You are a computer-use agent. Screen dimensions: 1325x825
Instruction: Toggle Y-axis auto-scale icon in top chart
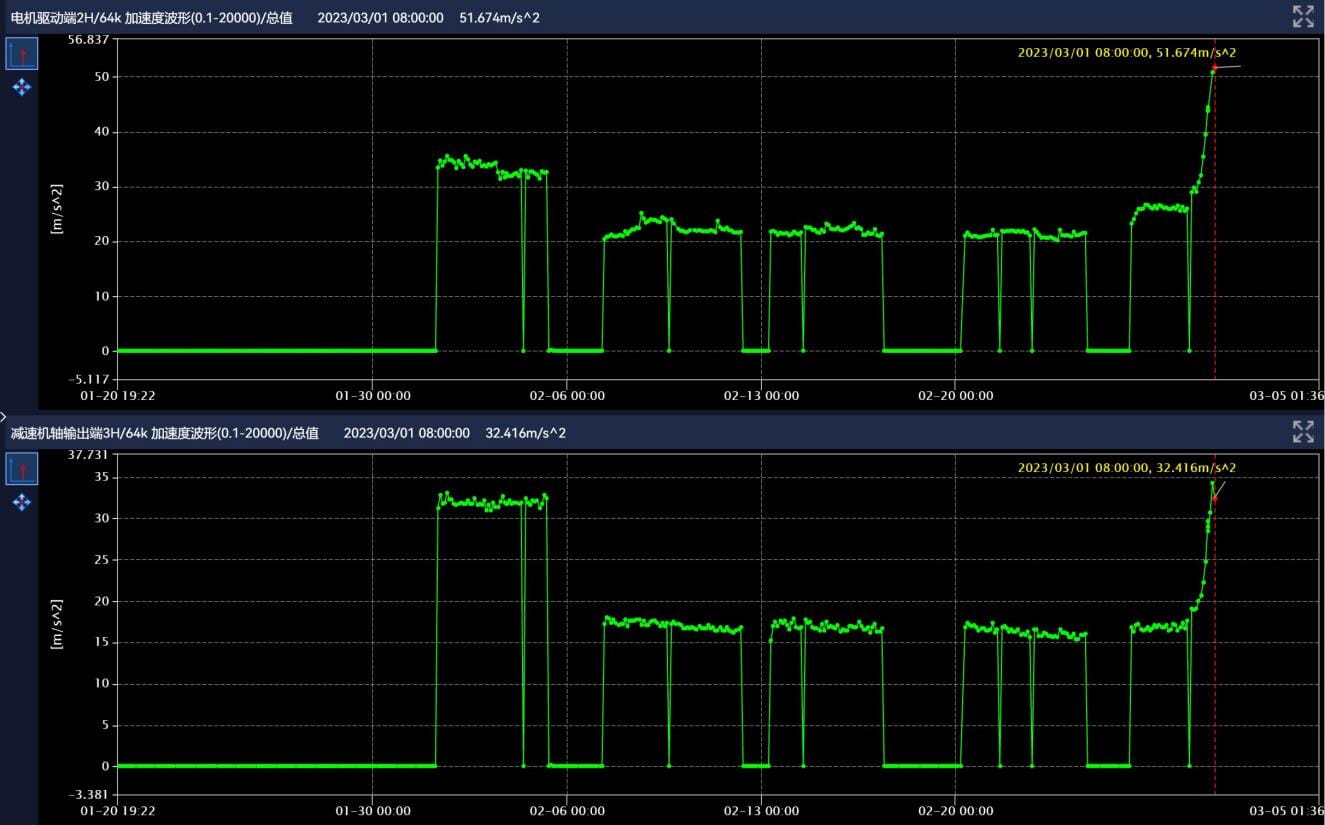click(22, 54)
